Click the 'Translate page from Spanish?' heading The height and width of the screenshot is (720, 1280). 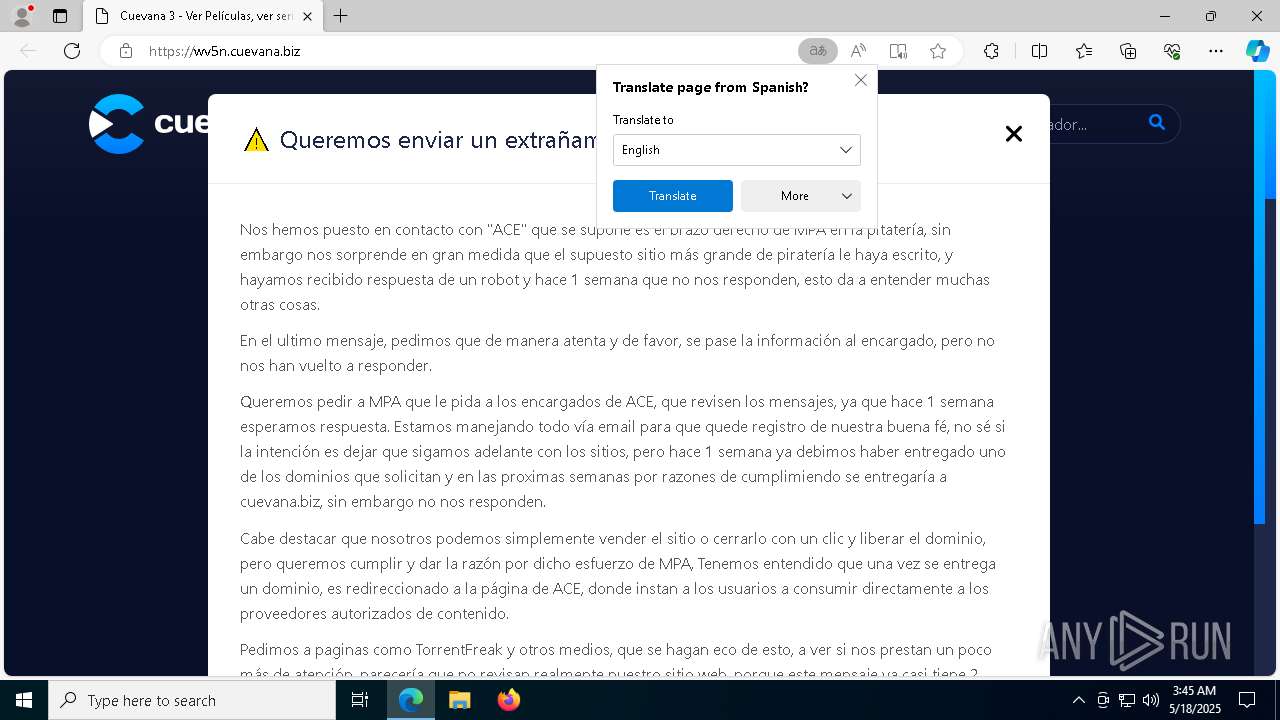point(711,87)
